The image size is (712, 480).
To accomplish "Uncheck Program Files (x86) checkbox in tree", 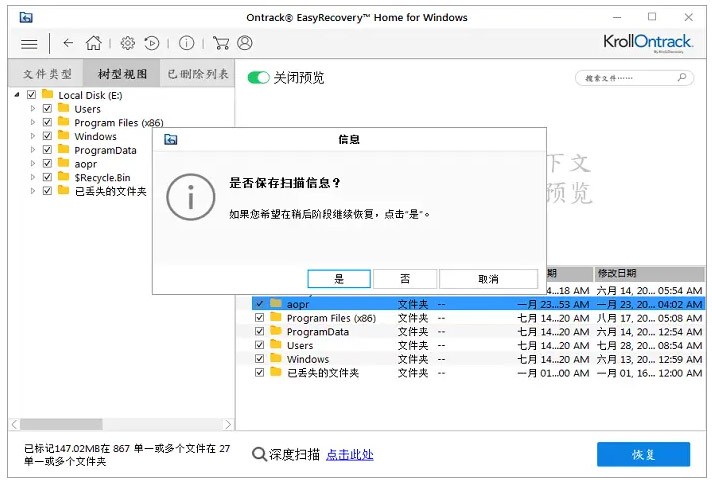I will pyautogui.click(x=47, y=122).
